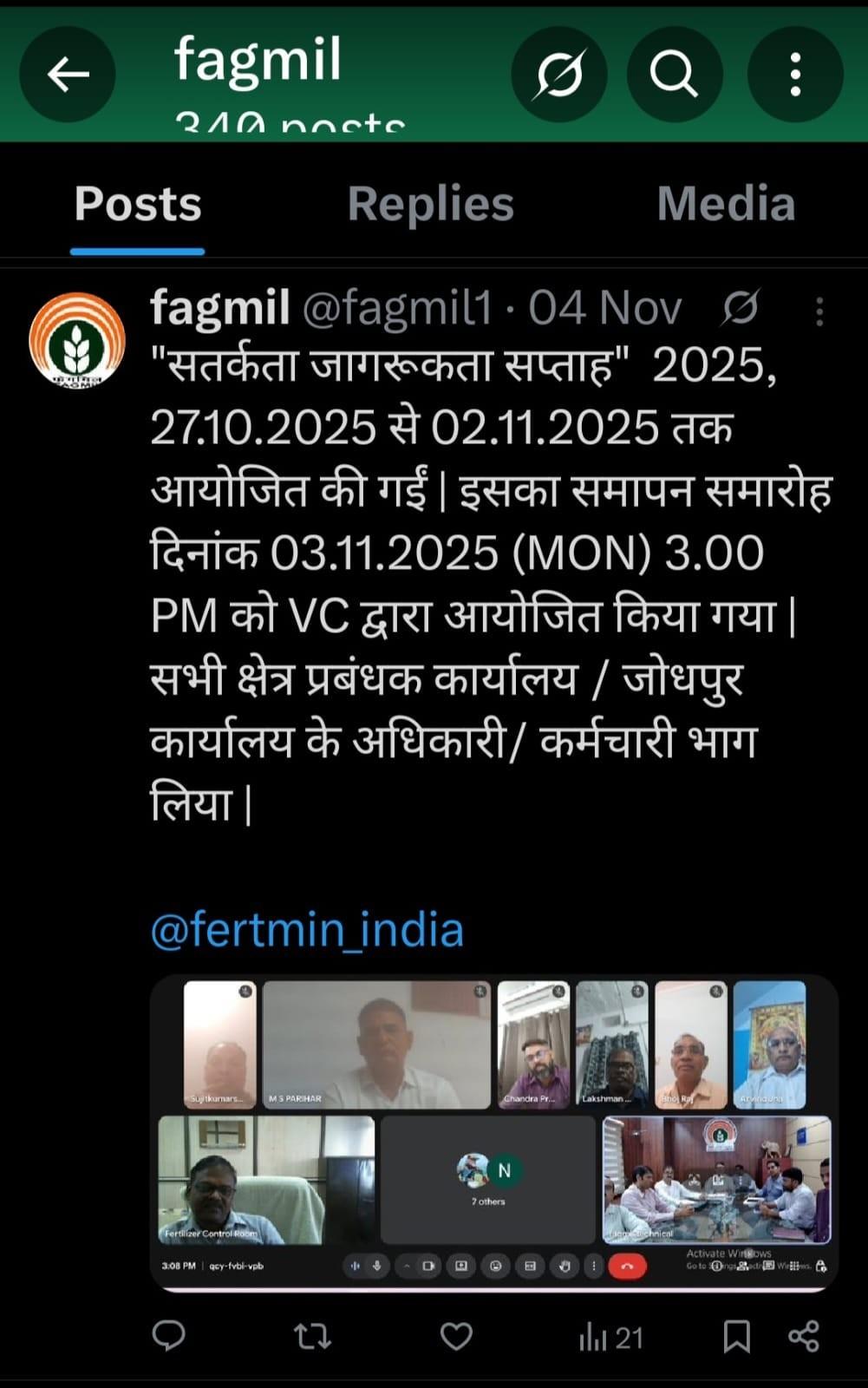Open the @fertmin_india mention link
868x1388 pixels.
307,929
